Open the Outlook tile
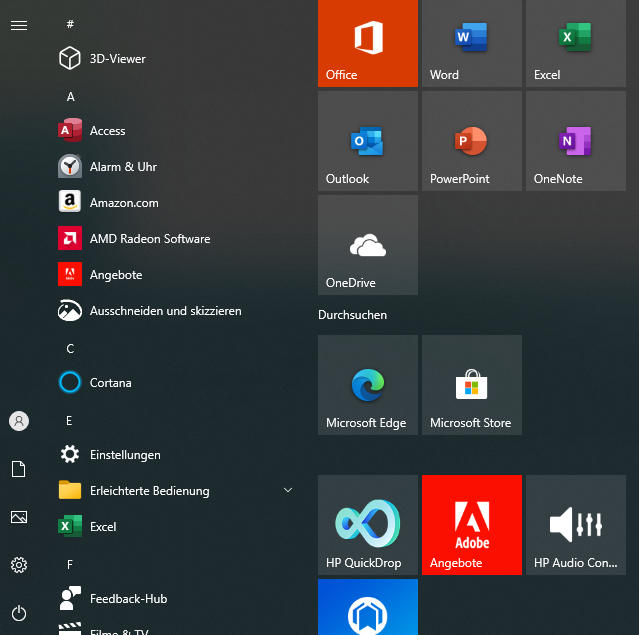The width and height of the screenshot is (639, 635). [x=368, y=141]
